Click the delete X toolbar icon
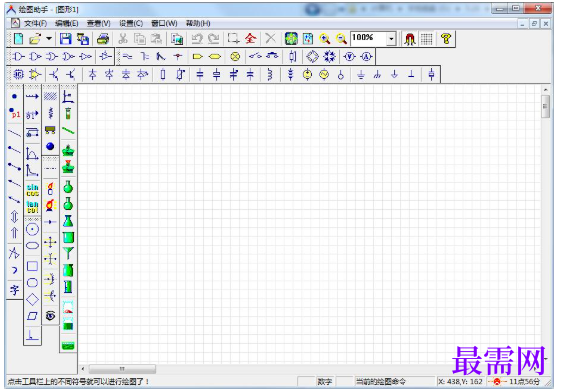 pos(270,38)
